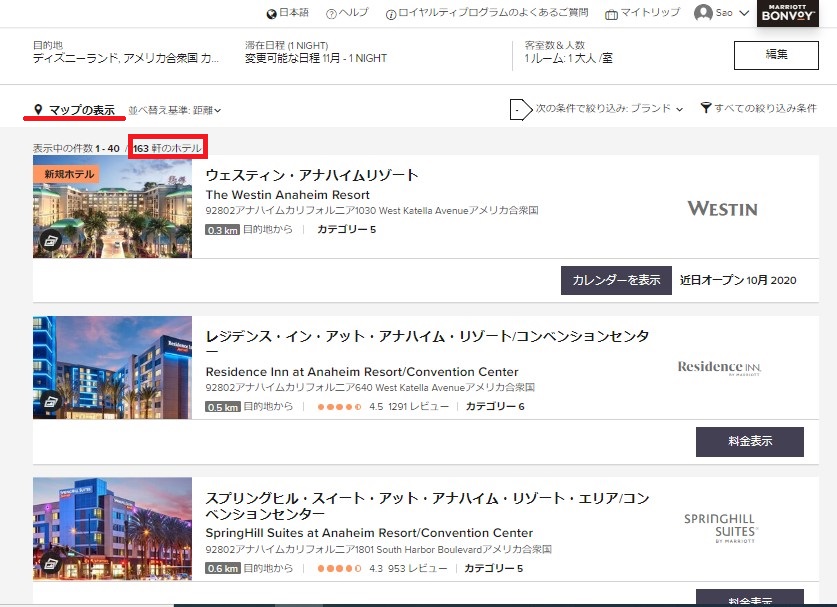
Task: Click Westin カテゴリー 5 label
Action: 346,230
